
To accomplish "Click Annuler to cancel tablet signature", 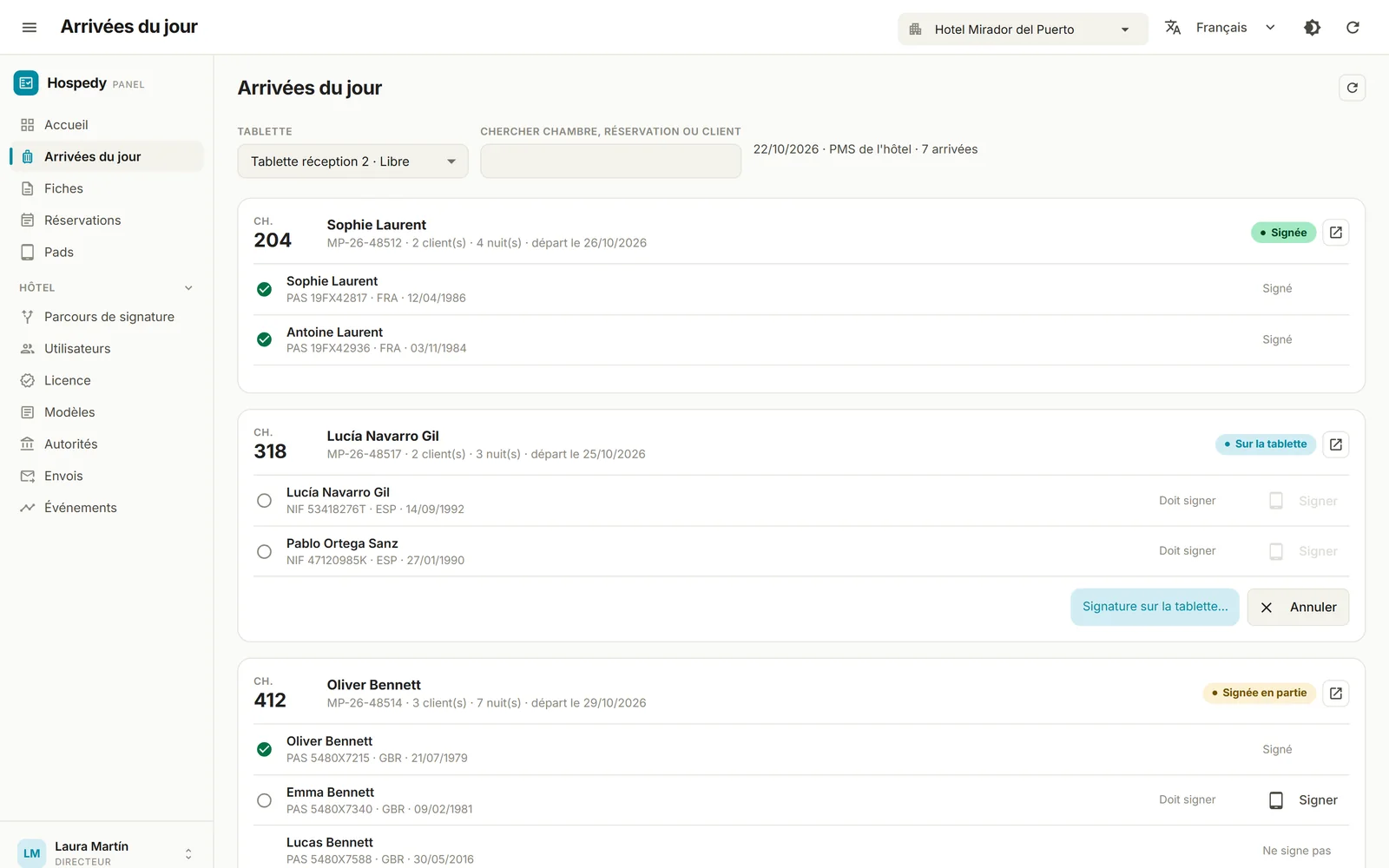I will click(x=1298, y=608).
